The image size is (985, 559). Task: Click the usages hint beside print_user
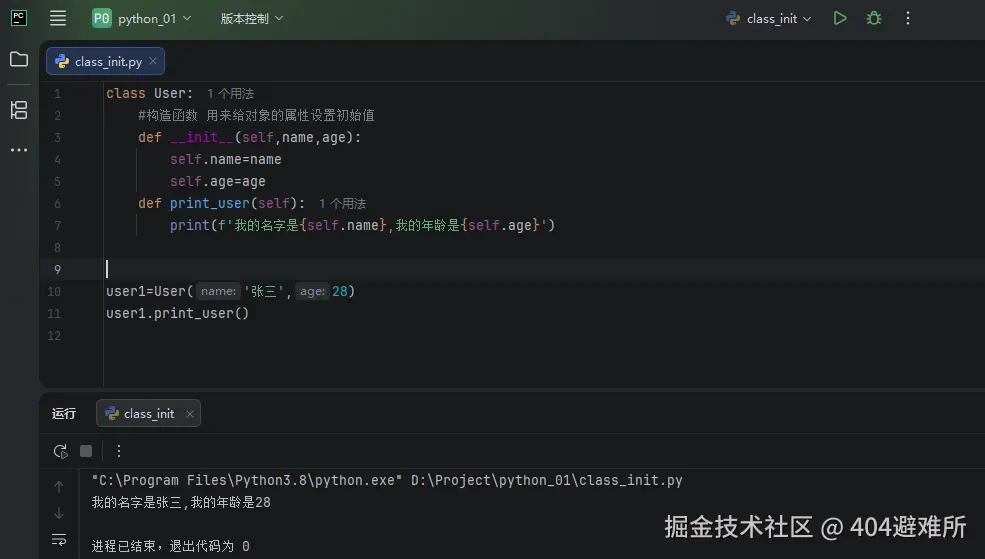pos(342,204)
